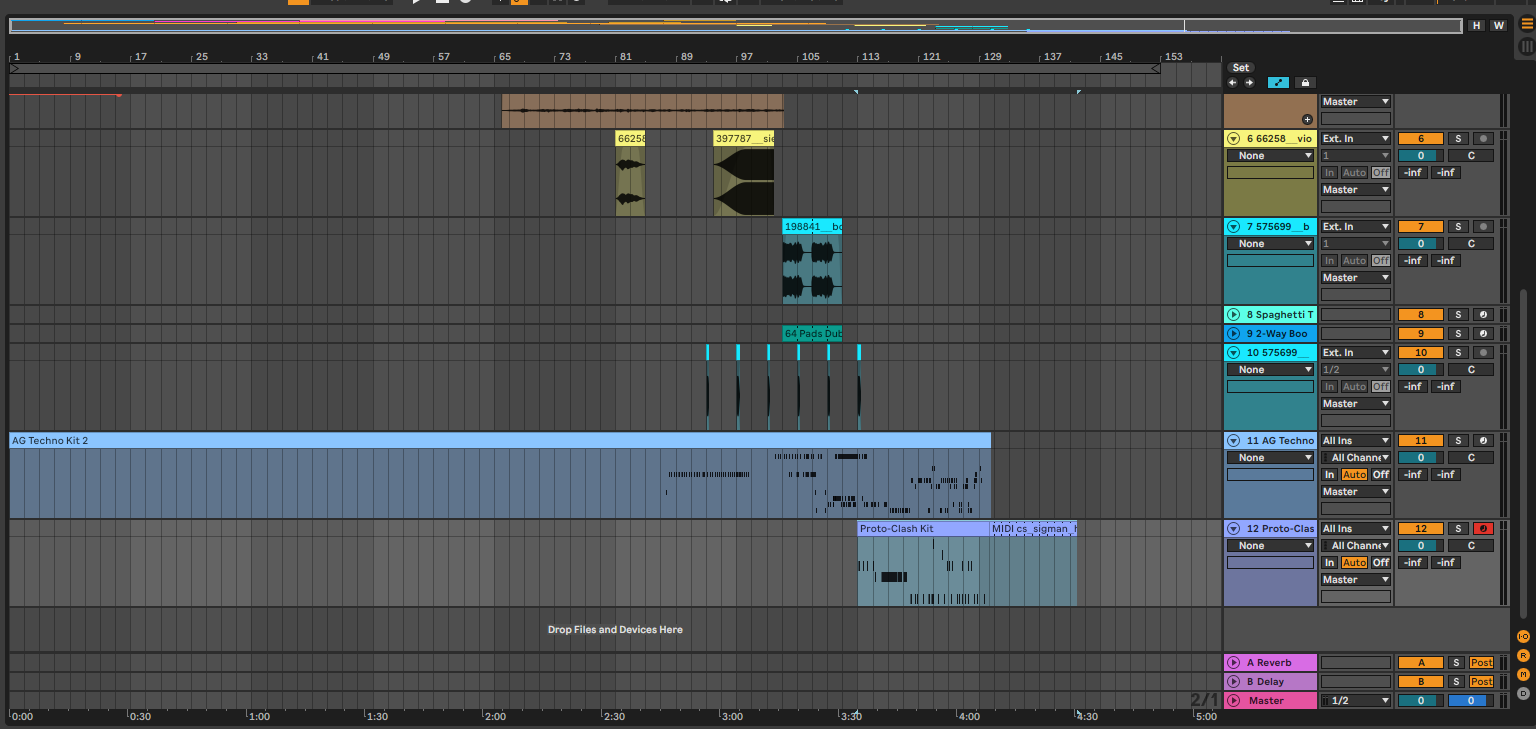Open track 7 Ext. In input dropdown
Image resolution: width=1536 pixels, height=729 pixels.
(x=1356, y=227)
